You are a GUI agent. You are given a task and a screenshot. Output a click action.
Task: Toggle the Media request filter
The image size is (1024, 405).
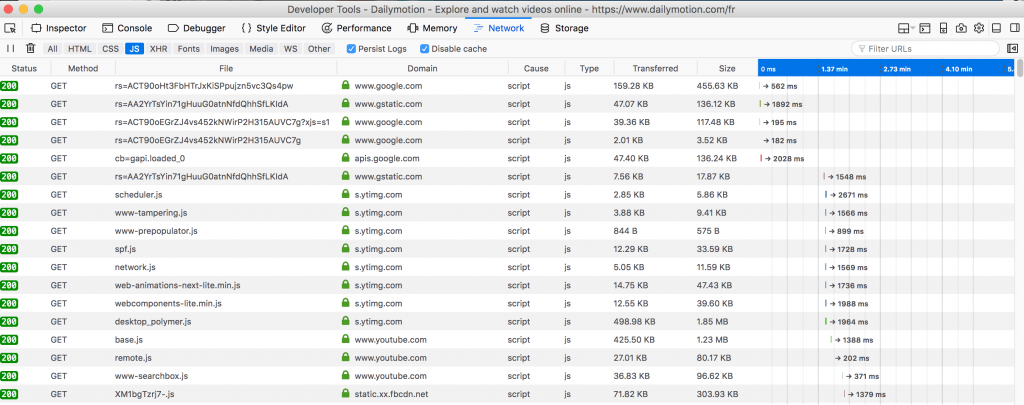261,49
